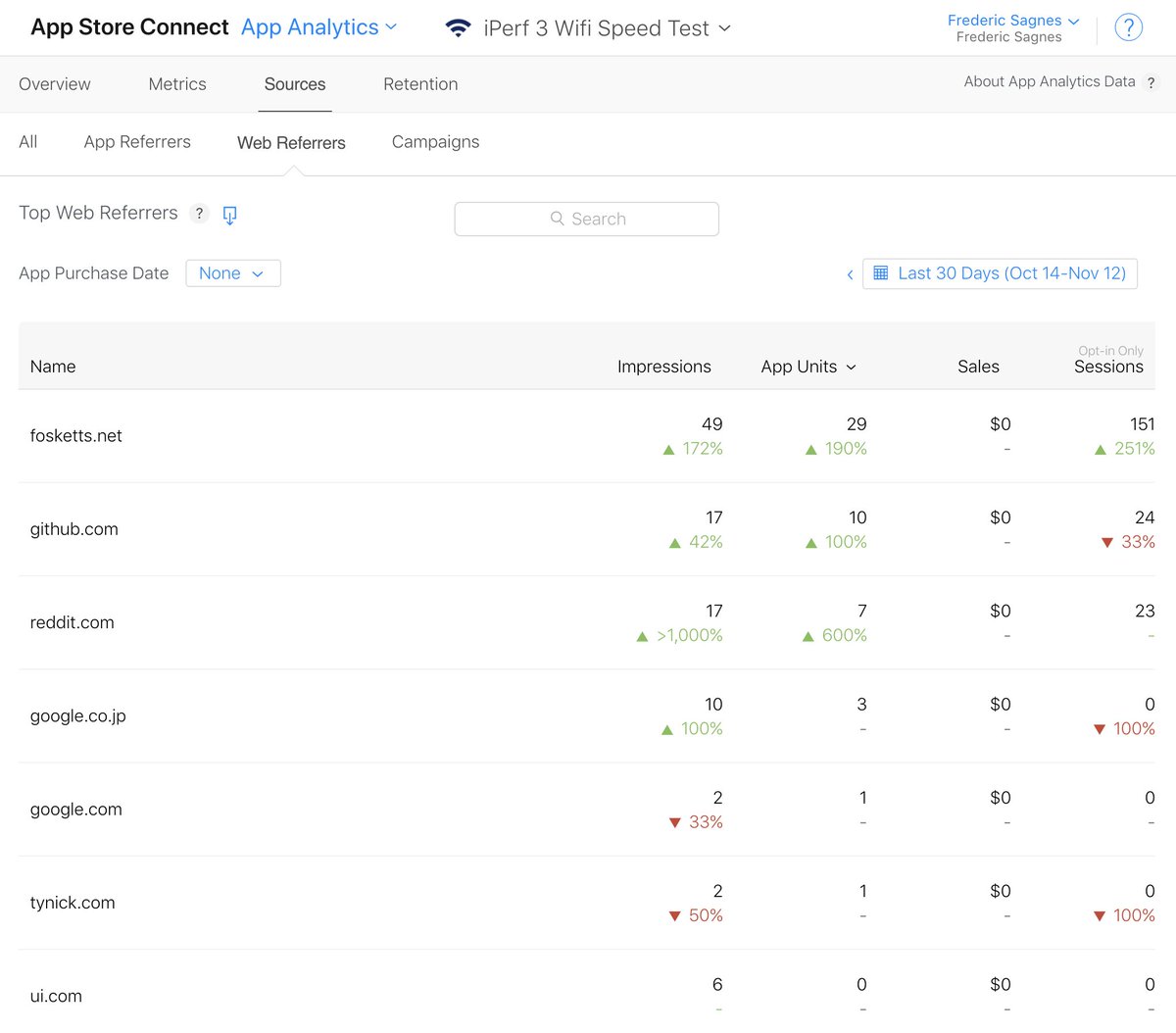The image size is (1176, 1033).
Task: Open the Last 30 Days date range picker
Action: tap(1000, 273)
